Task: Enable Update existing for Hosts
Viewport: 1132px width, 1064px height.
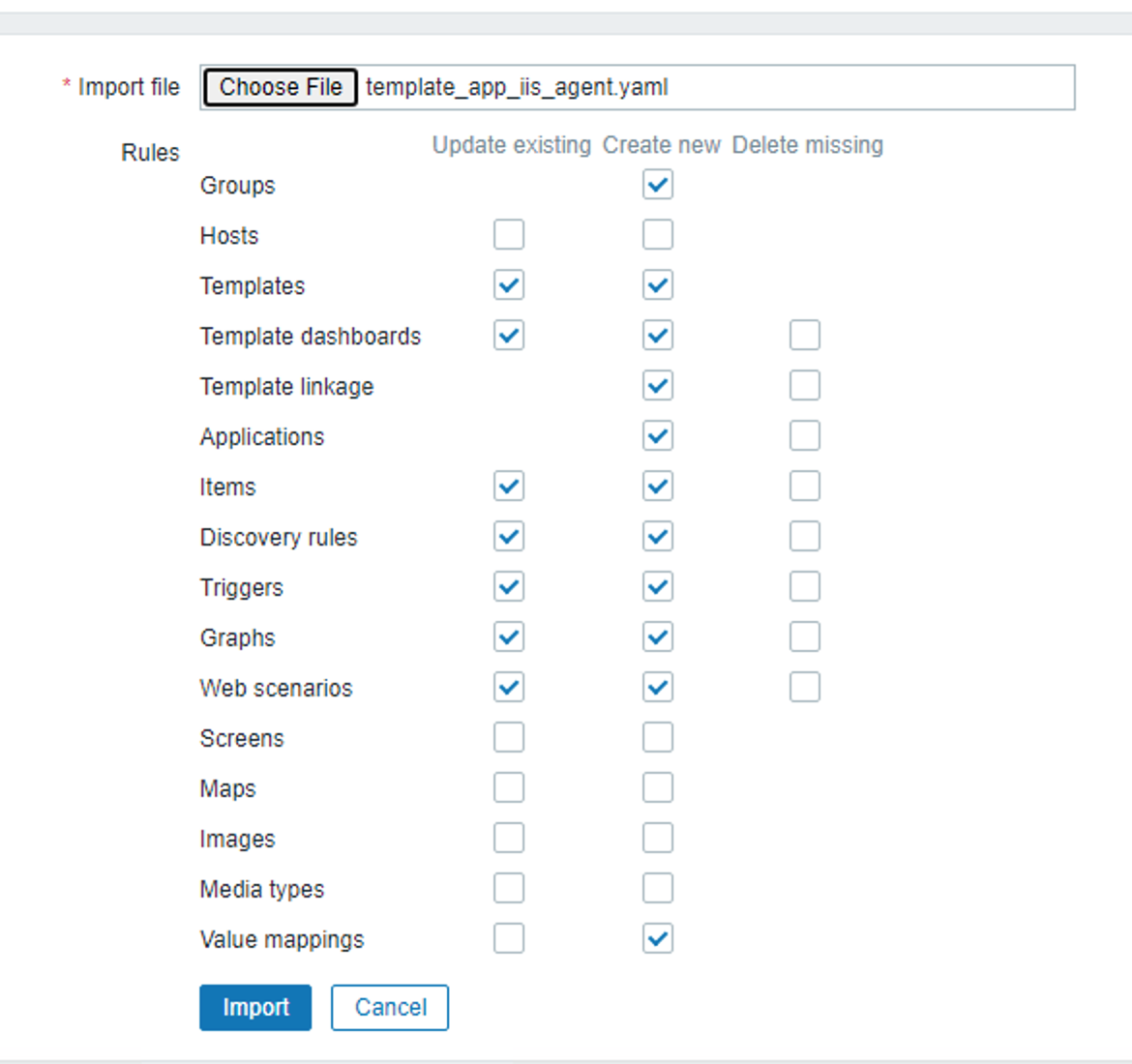Action: coord(509,235)
